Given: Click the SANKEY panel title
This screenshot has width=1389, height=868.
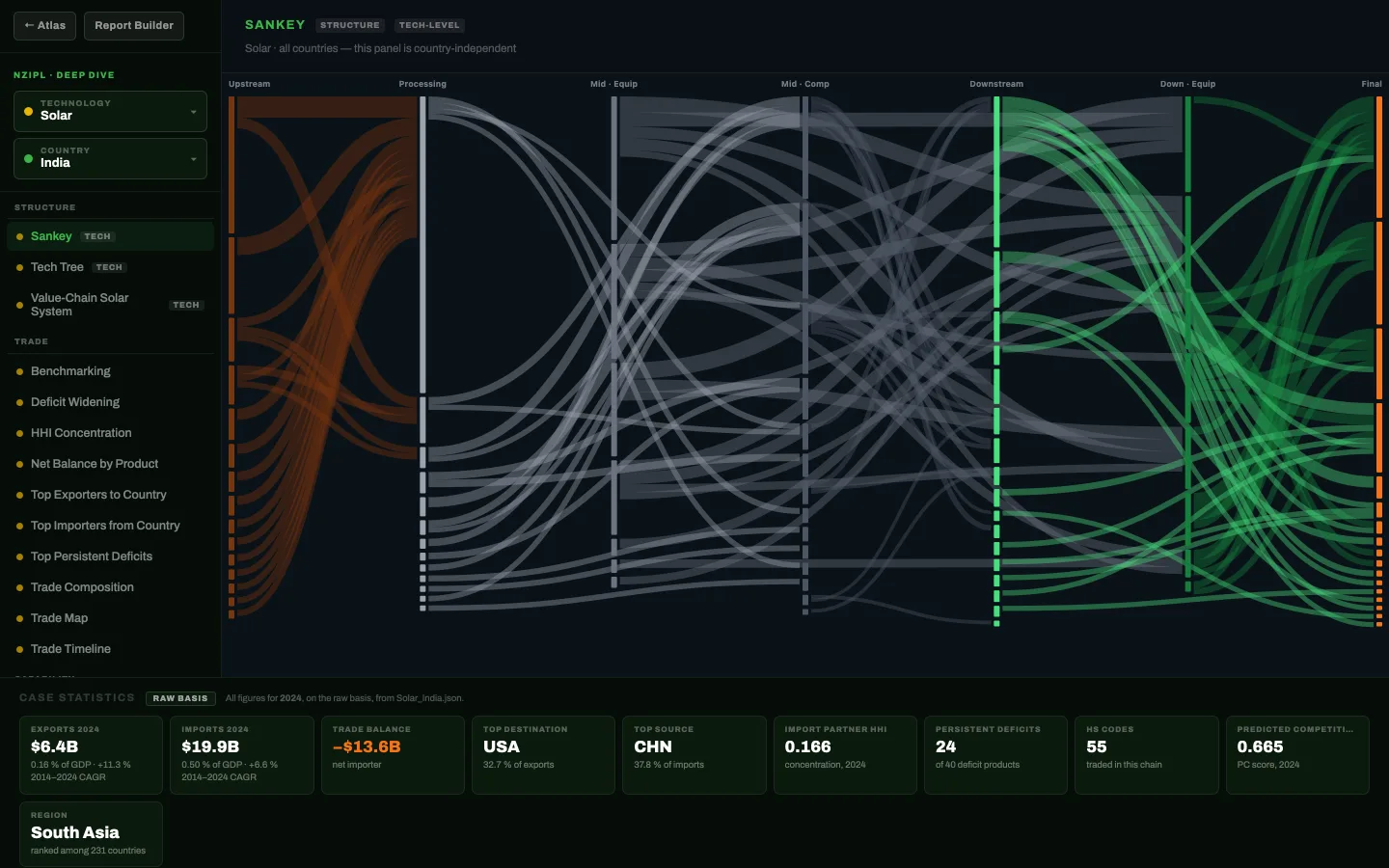Looking at the screenshot, I should pyautogui.click(x=275, y=24).
